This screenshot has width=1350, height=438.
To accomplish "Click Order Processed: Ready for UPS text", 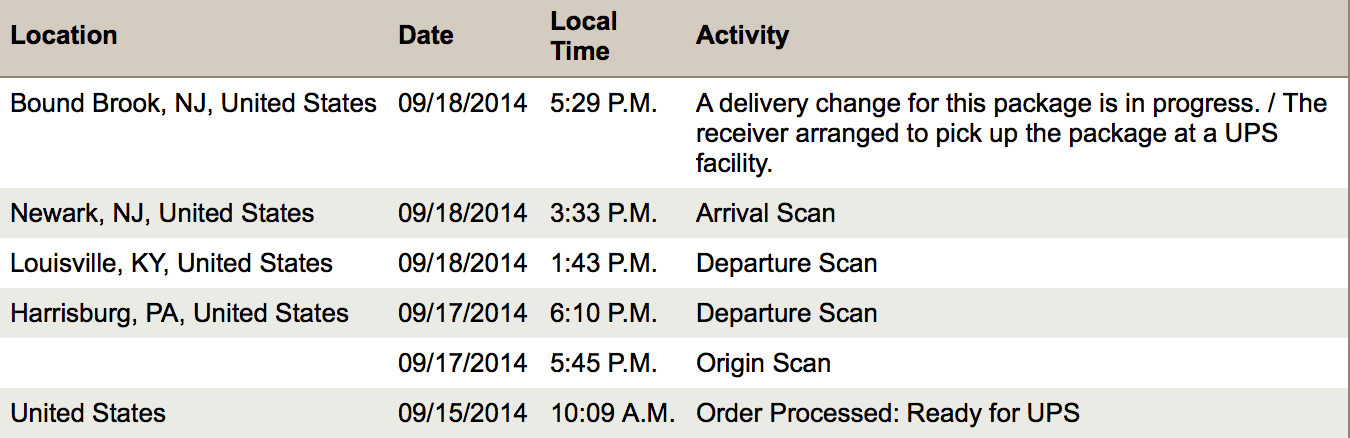I will [888, 413].
